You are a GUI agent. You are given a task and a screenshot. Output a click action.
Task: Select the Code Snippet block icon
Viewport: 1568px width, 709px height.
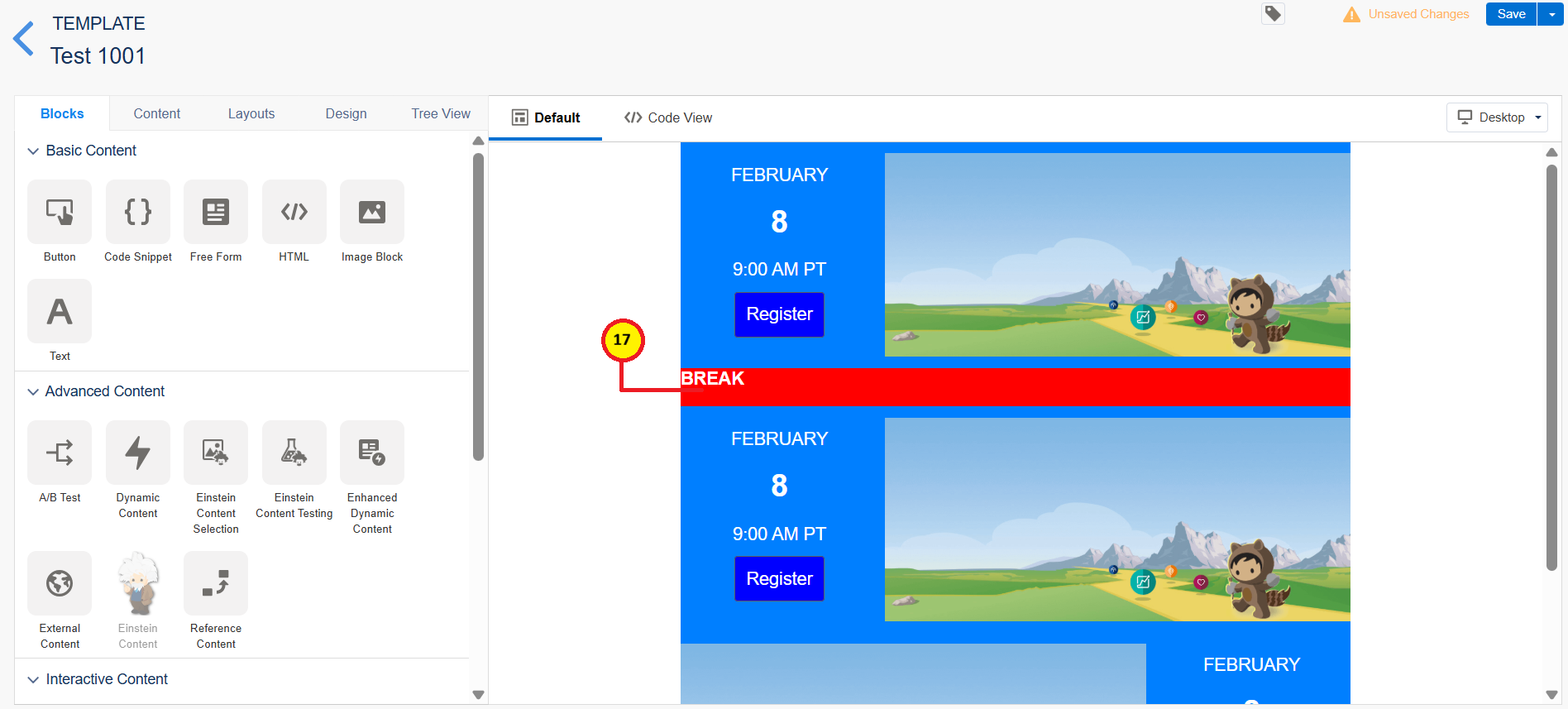(x=138, y=212)
